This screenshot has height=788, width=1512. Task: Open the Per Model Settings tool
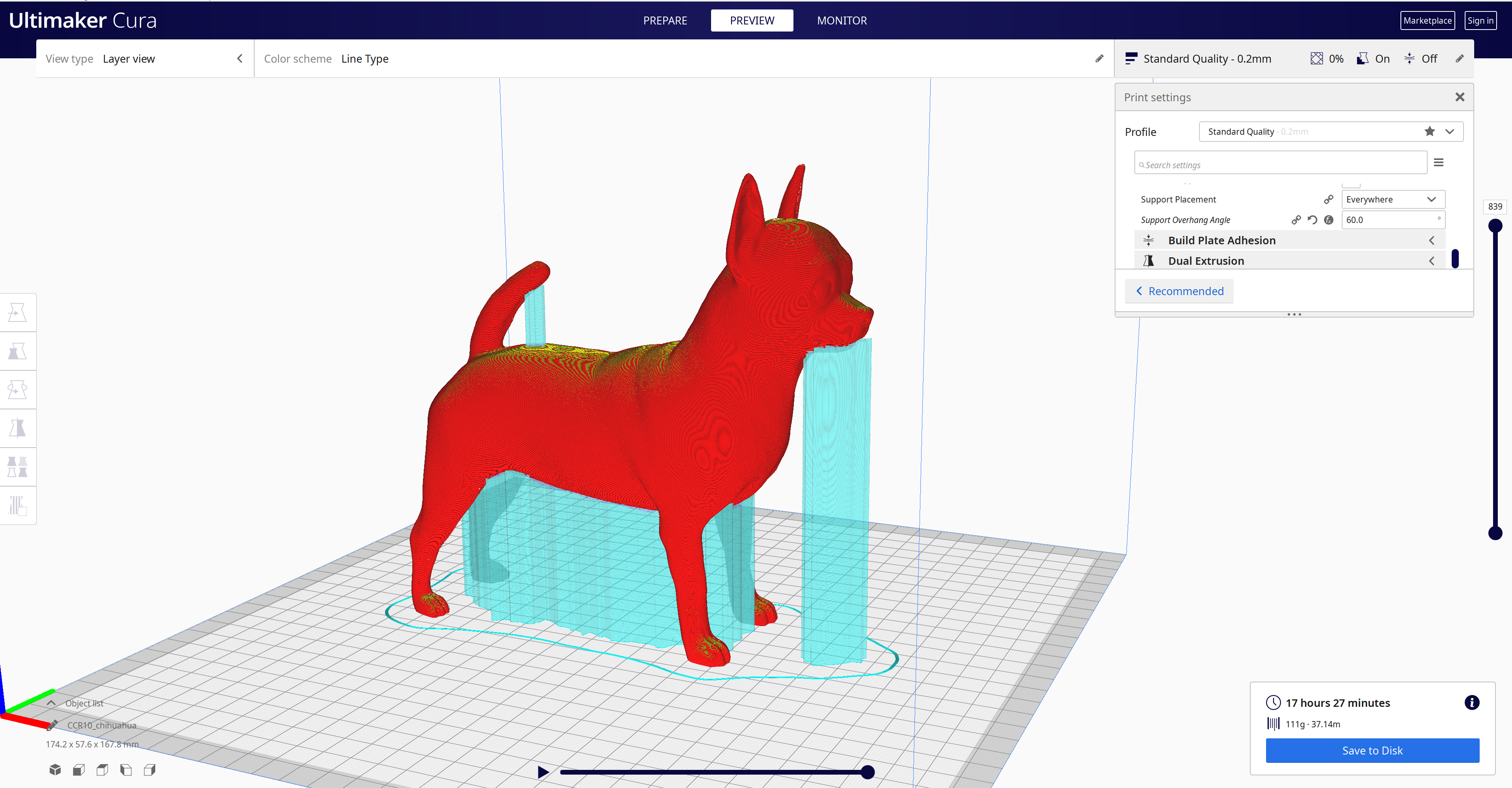pos(18,467)
